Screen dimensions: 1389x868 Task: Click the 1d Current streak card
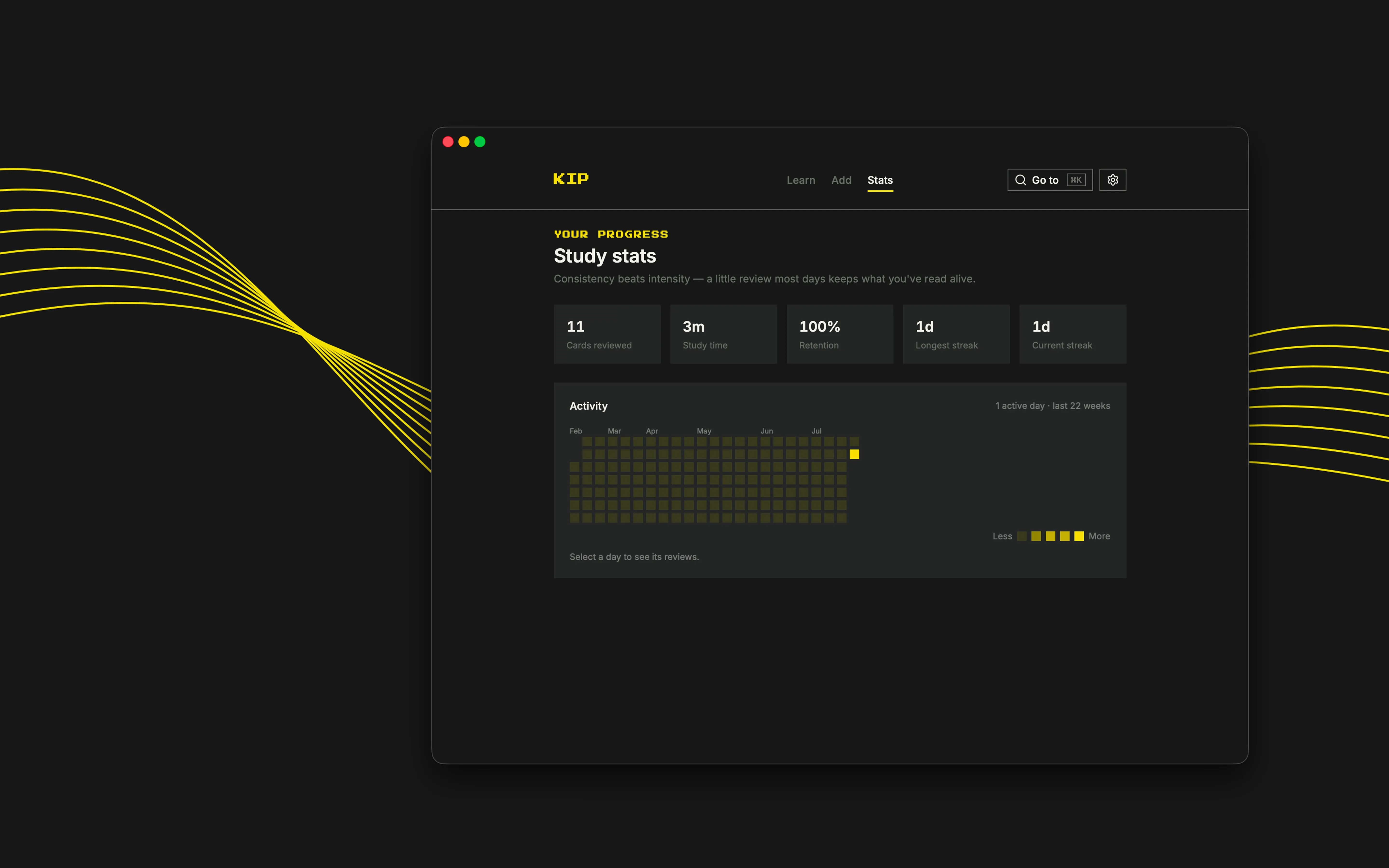(x=1073, y=334)
